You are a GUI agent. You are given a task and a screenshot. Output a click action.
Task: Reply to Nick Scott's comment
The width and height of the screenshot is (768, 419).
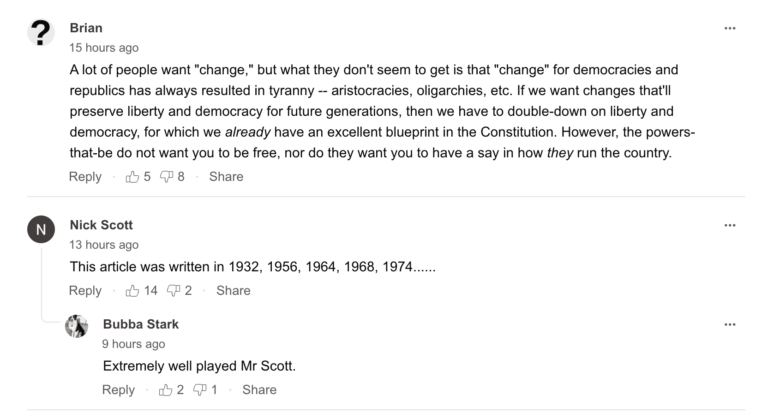click(x=85, y=291)
